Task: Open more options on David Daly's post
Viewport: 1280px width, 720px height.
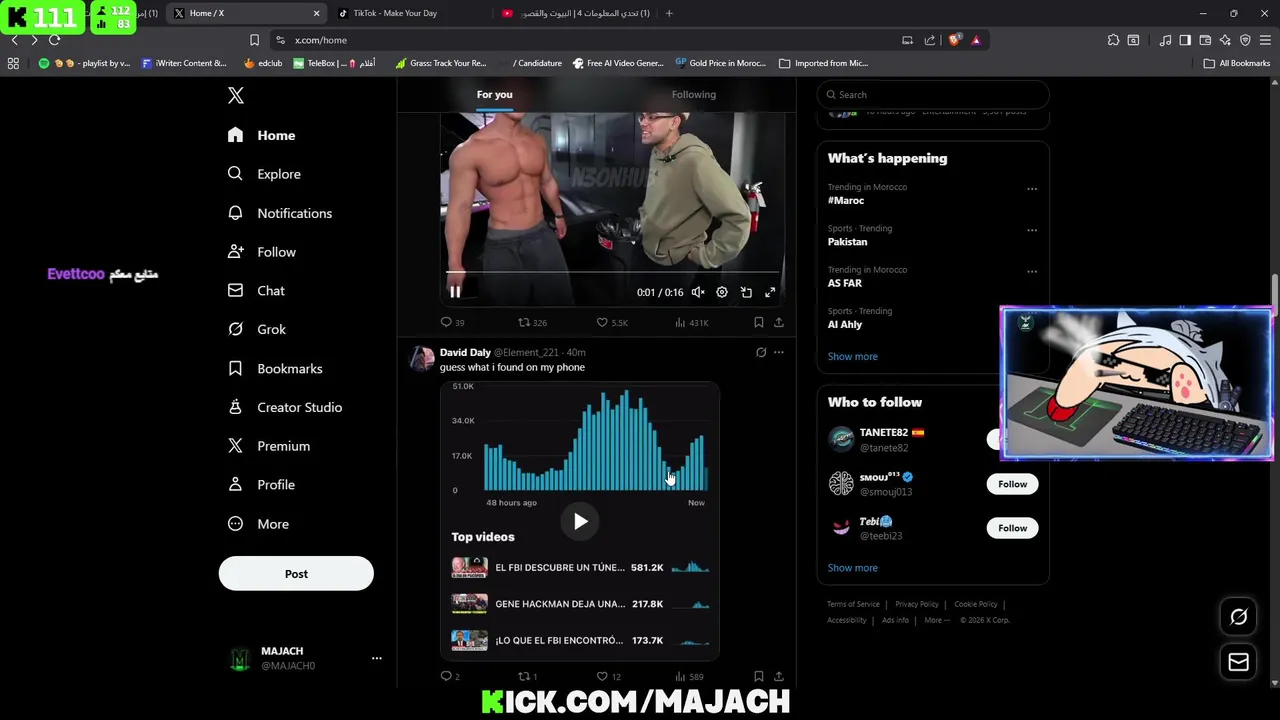Action: click(779, 352)
